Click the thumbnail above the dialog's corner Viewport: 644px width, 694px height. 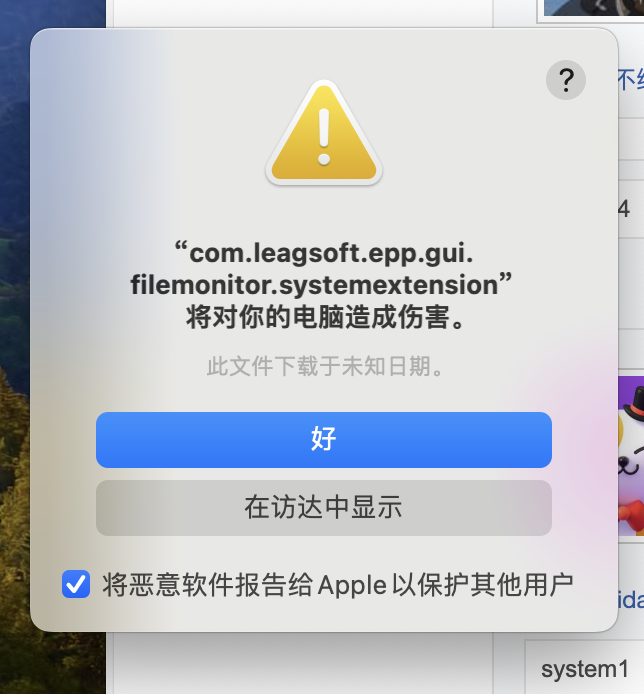(593, 8)
